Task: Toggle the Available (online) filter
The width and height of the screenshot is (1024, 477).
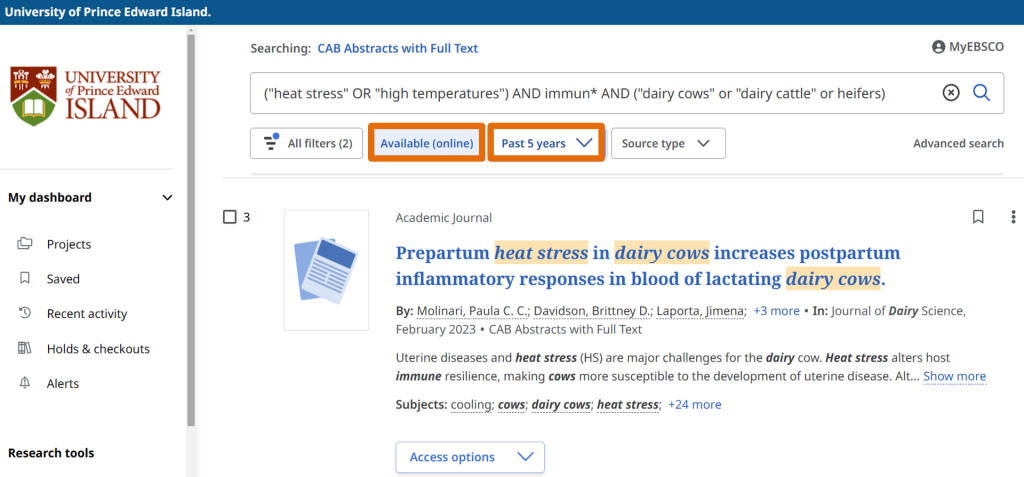Action: (x=427, y=143)
